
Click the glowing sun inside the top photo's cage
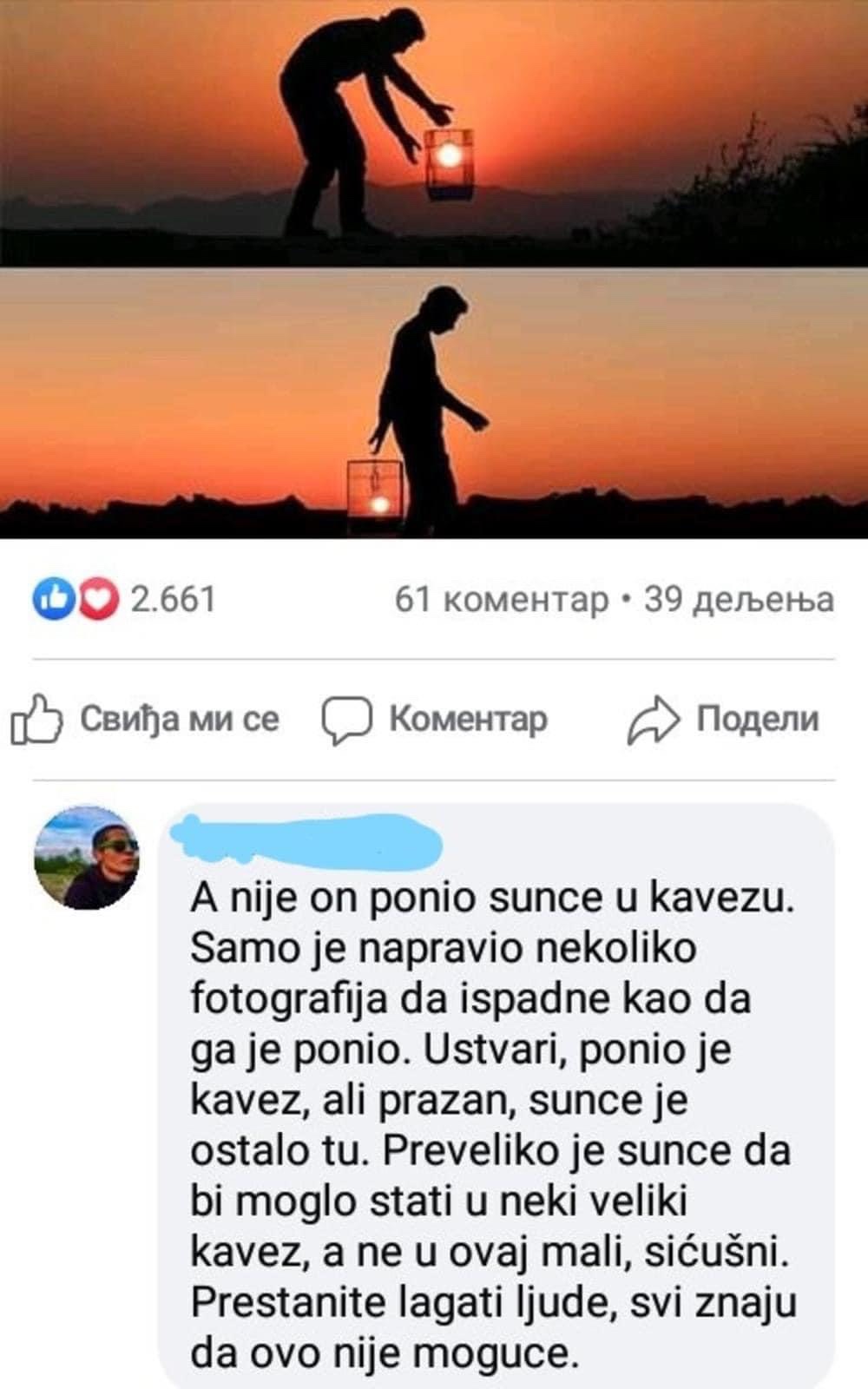pos(449,156)
